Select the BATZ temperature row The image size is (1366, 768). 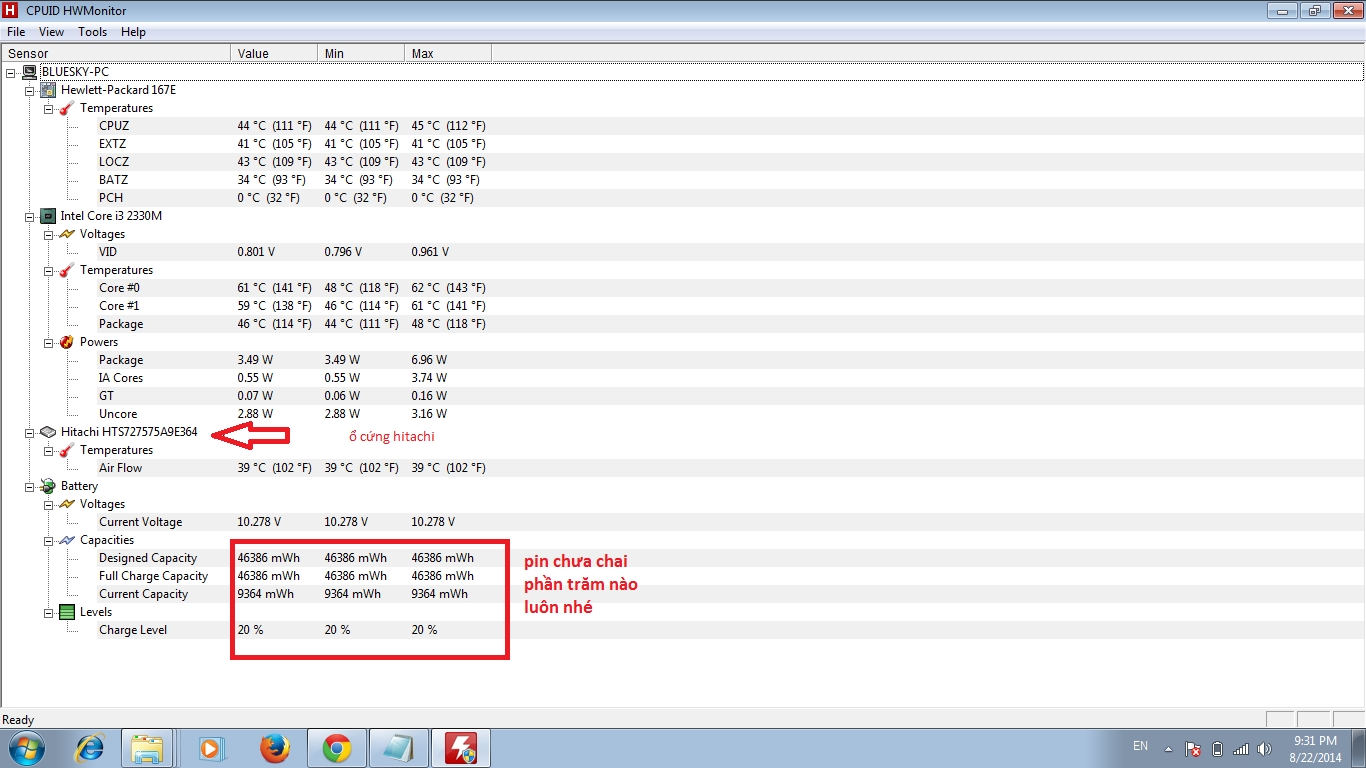click(682, 180)
